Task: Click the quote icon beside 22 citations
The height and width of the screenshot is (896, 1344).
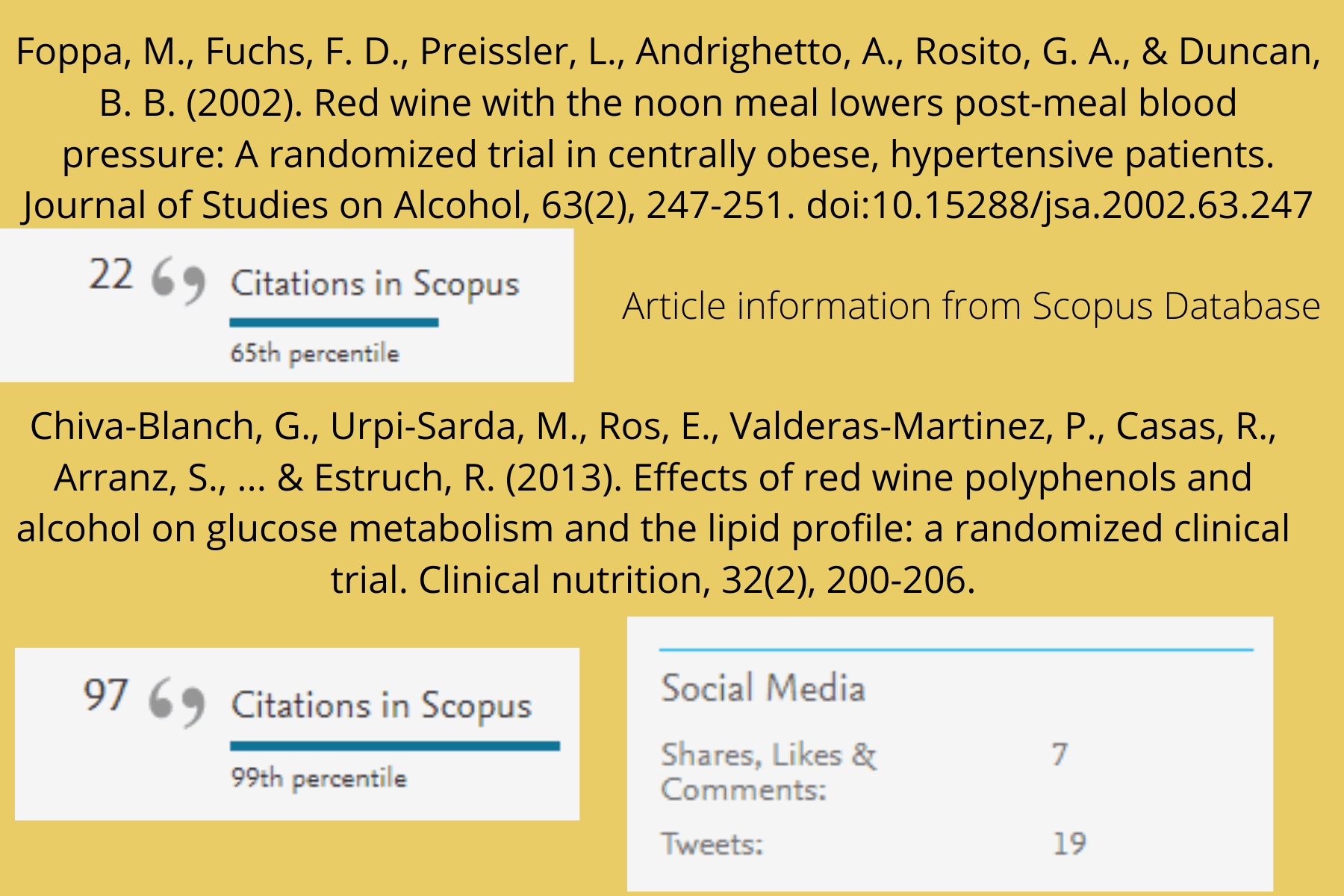Action: click(x=178, y=281)
